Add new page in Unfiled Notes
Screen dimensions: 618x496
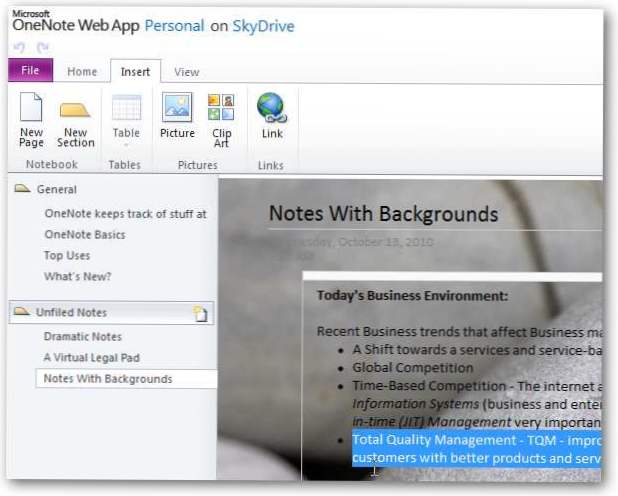[x=201, y=314]
